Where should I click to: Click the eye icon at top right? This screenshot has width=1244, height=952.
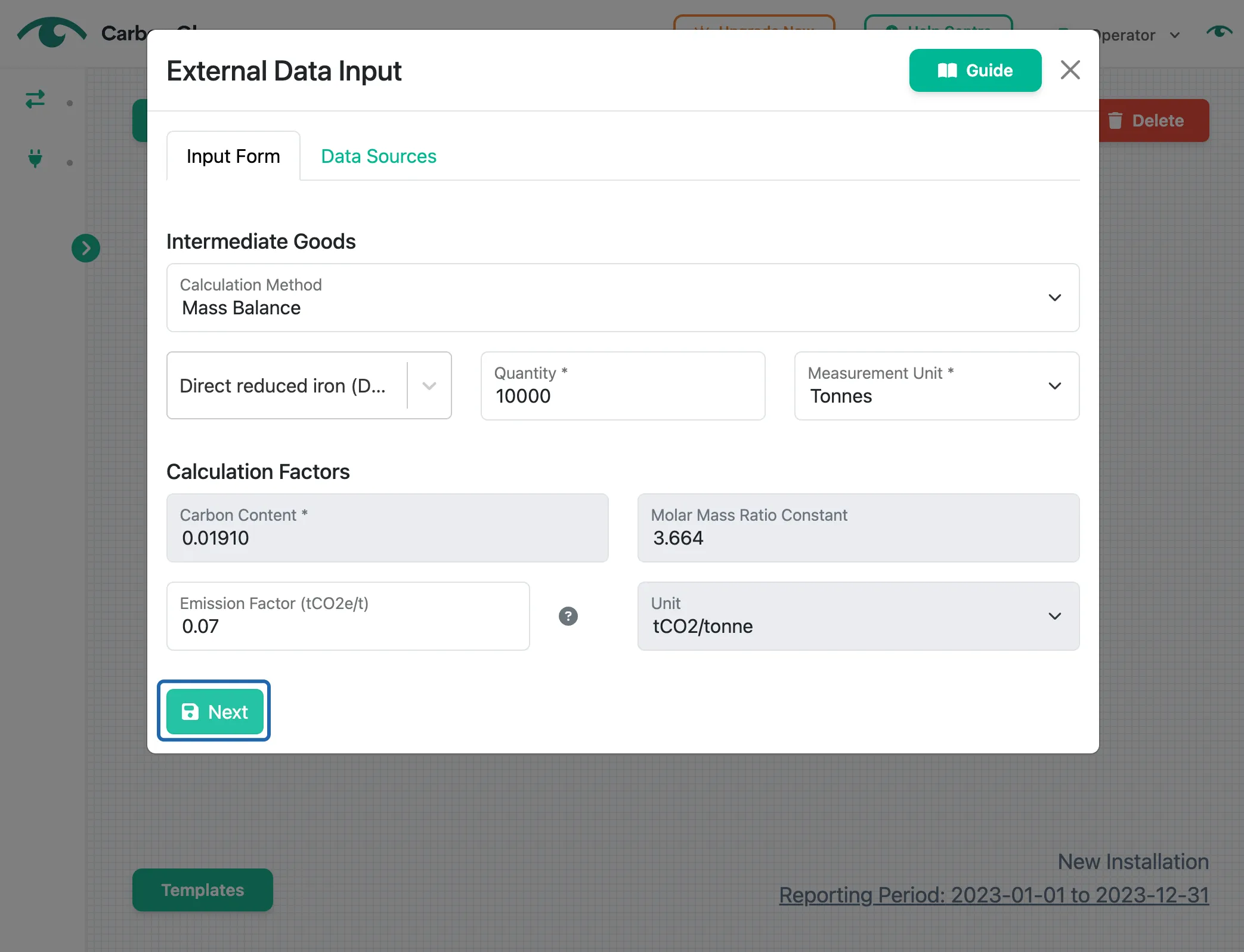1219,32
